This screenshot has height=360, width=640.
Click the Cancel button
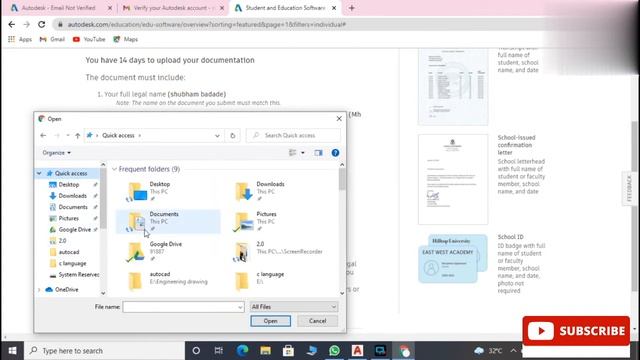[318, 321]
